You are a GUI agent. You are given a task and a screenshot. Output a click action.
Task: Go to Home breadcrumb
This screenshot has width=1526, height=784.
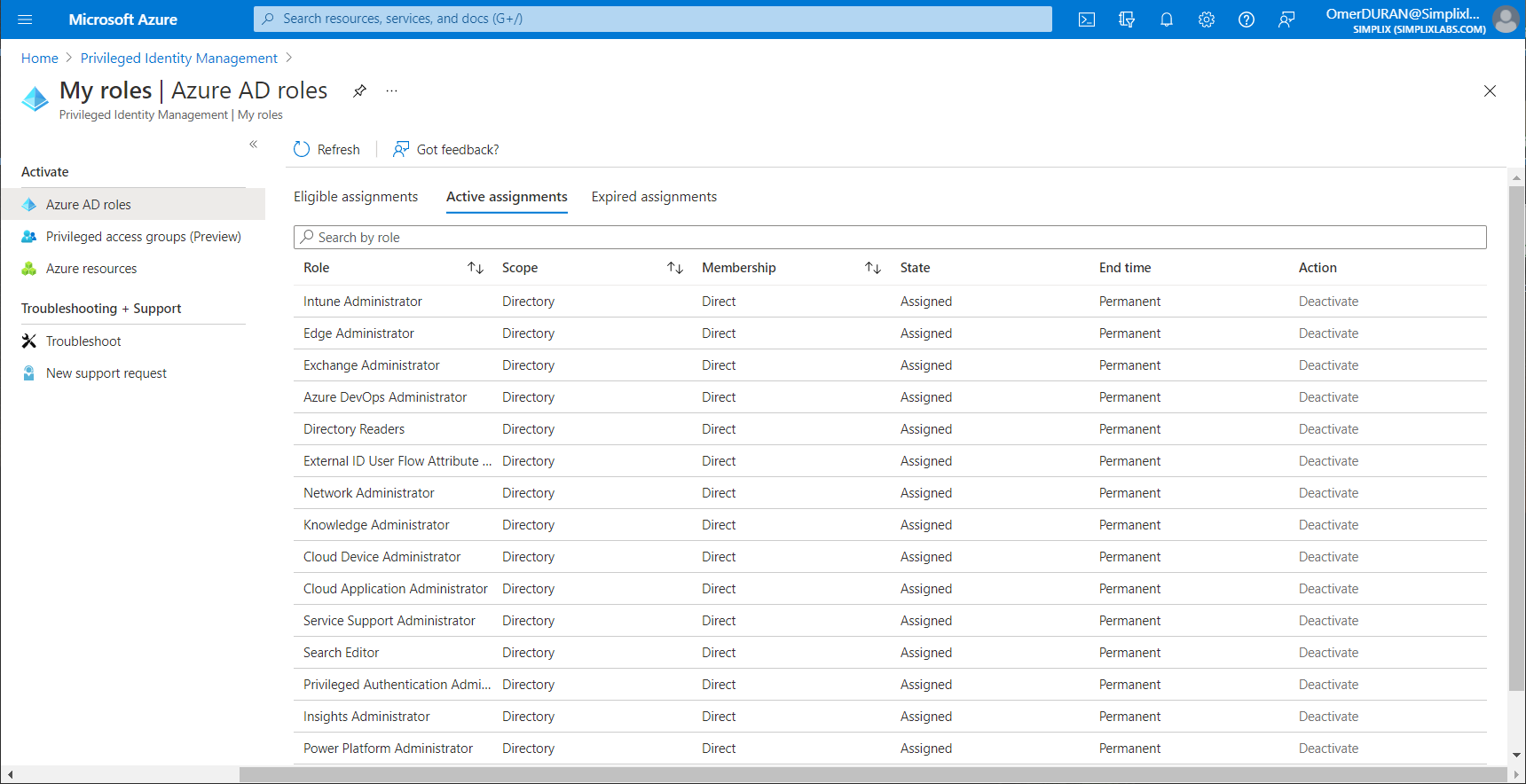(x=40, y=59)
